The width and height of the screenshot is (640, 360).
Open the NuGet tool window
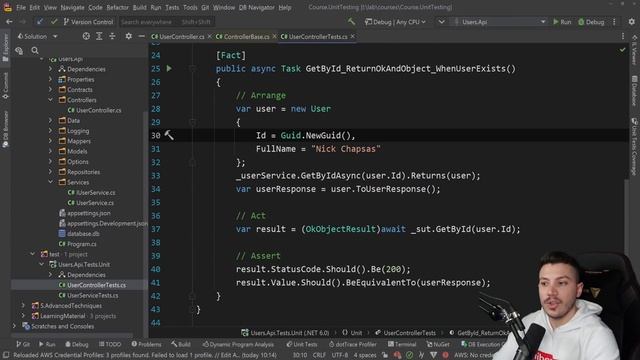coord(438,344)
